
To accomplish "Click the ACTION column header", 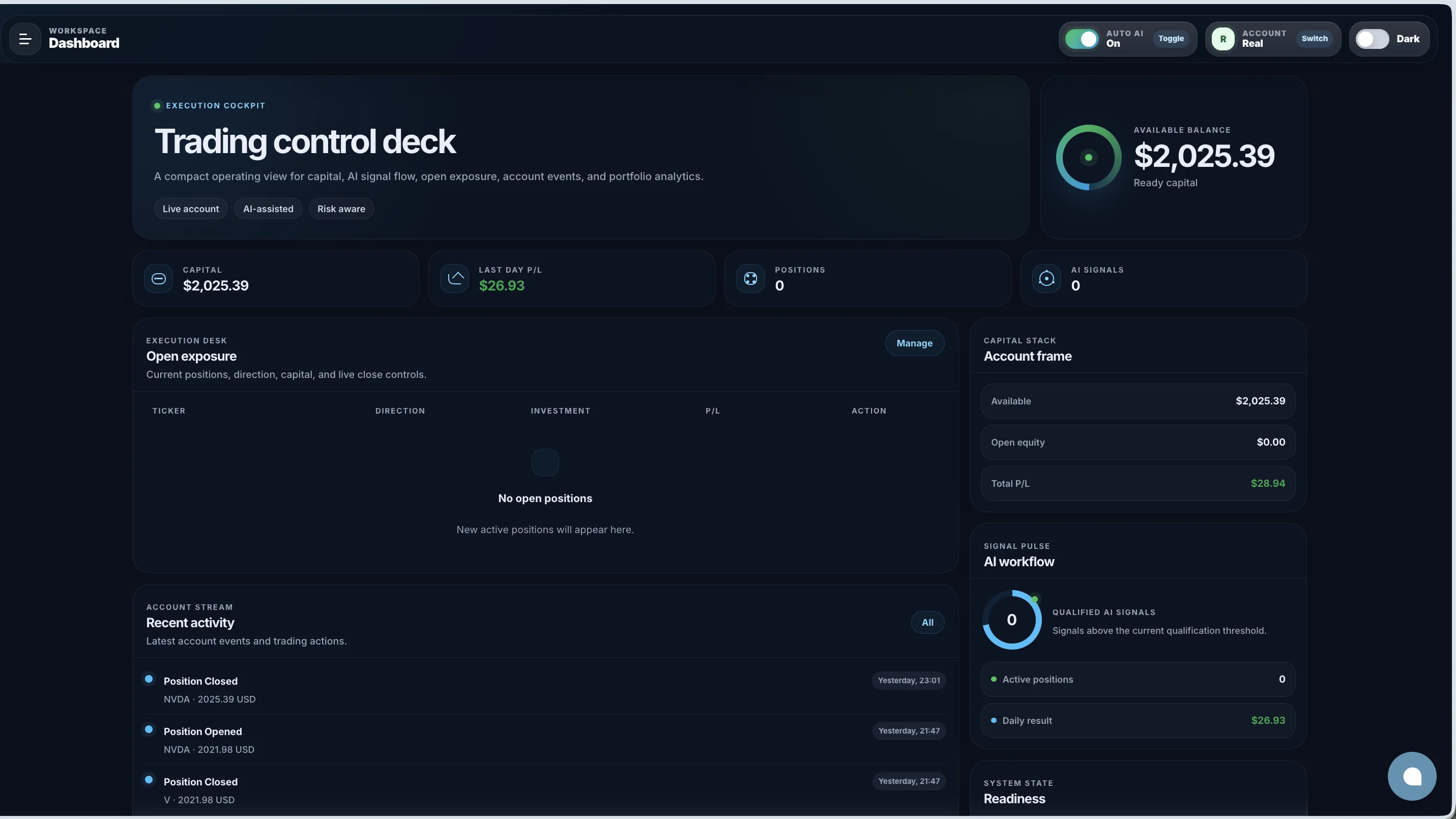I will [x=869, y=411].
